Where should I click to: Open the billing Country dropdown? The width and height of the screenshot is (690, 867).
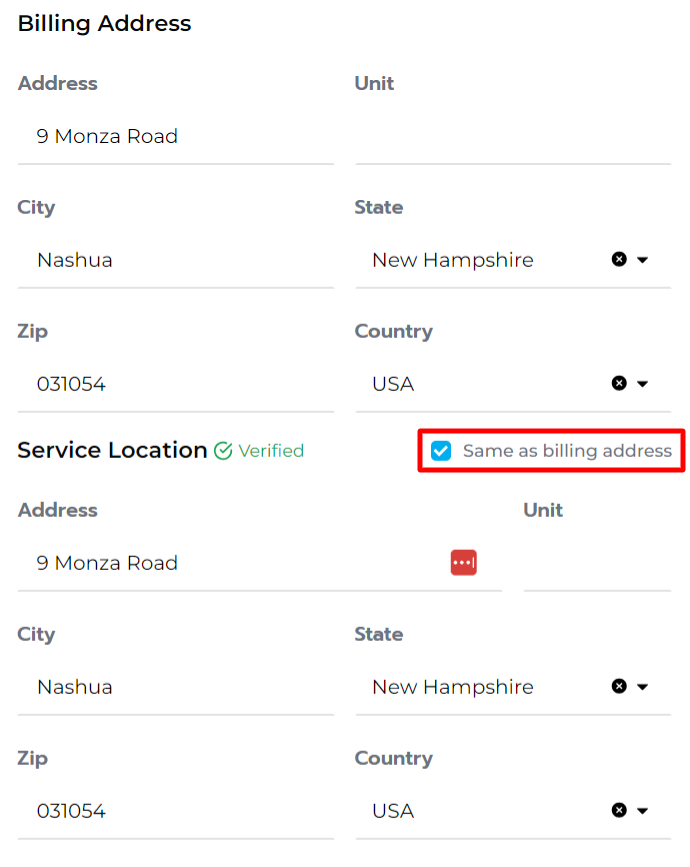tap(644, 383)
